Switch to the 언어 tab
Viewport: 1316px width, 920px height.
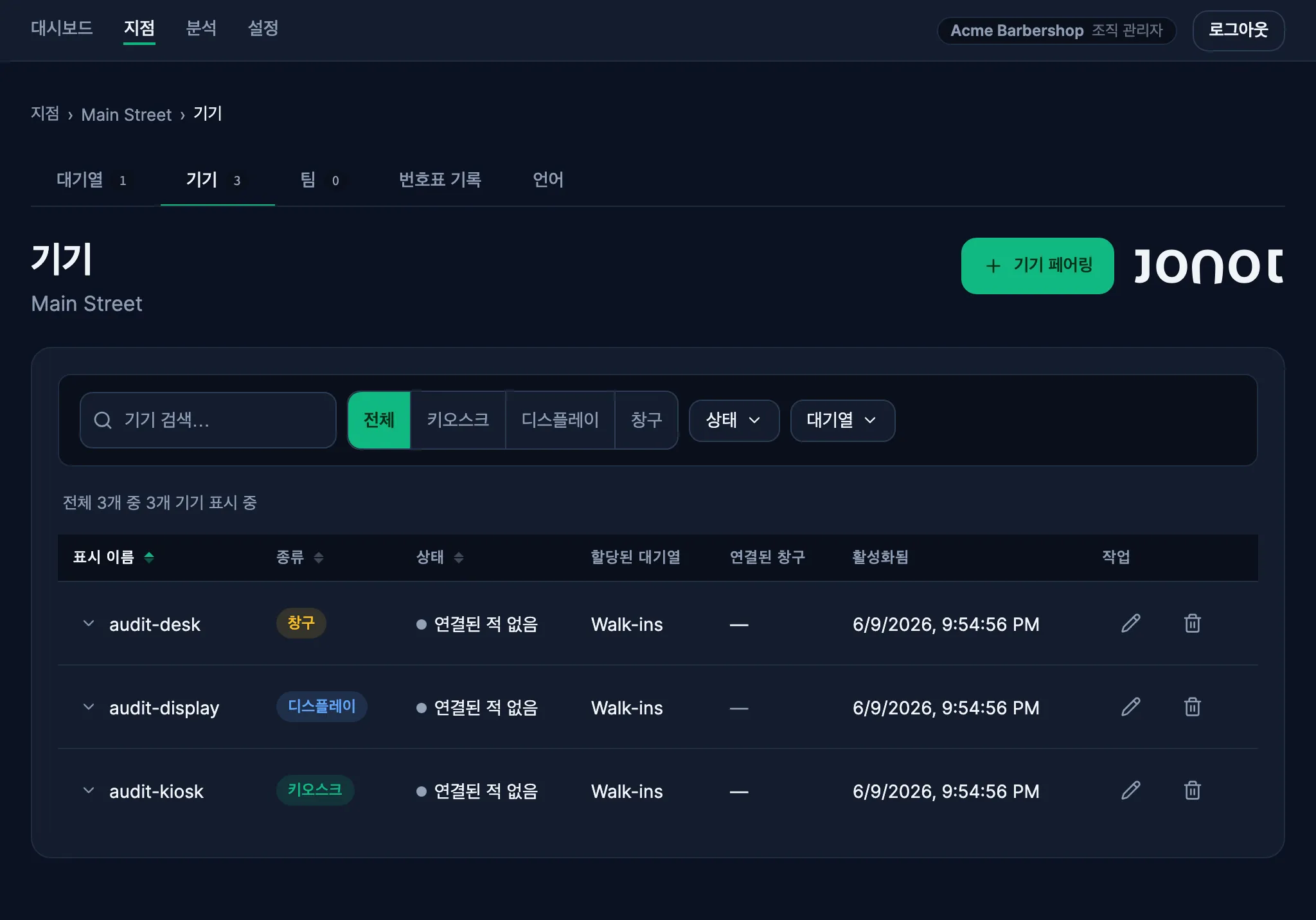coord(548,180)
